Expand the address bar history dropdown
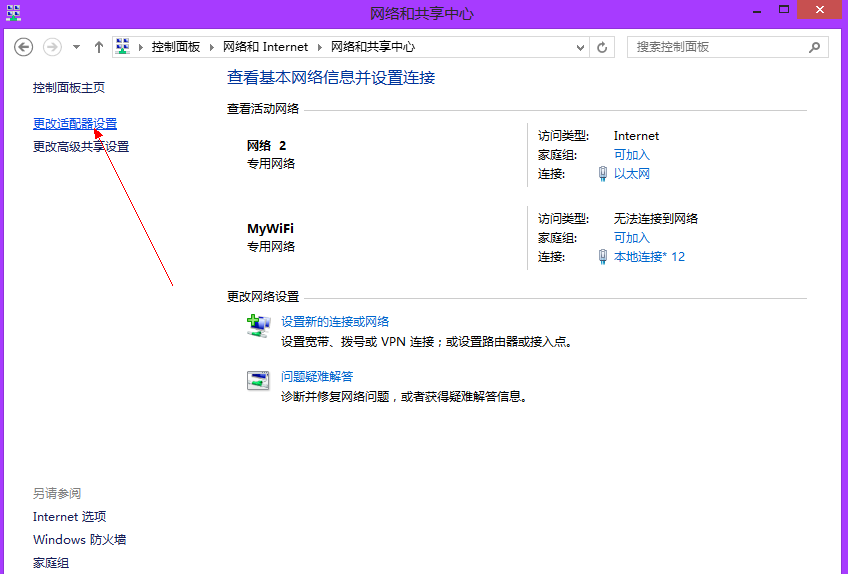 click(x=581, y=47)
